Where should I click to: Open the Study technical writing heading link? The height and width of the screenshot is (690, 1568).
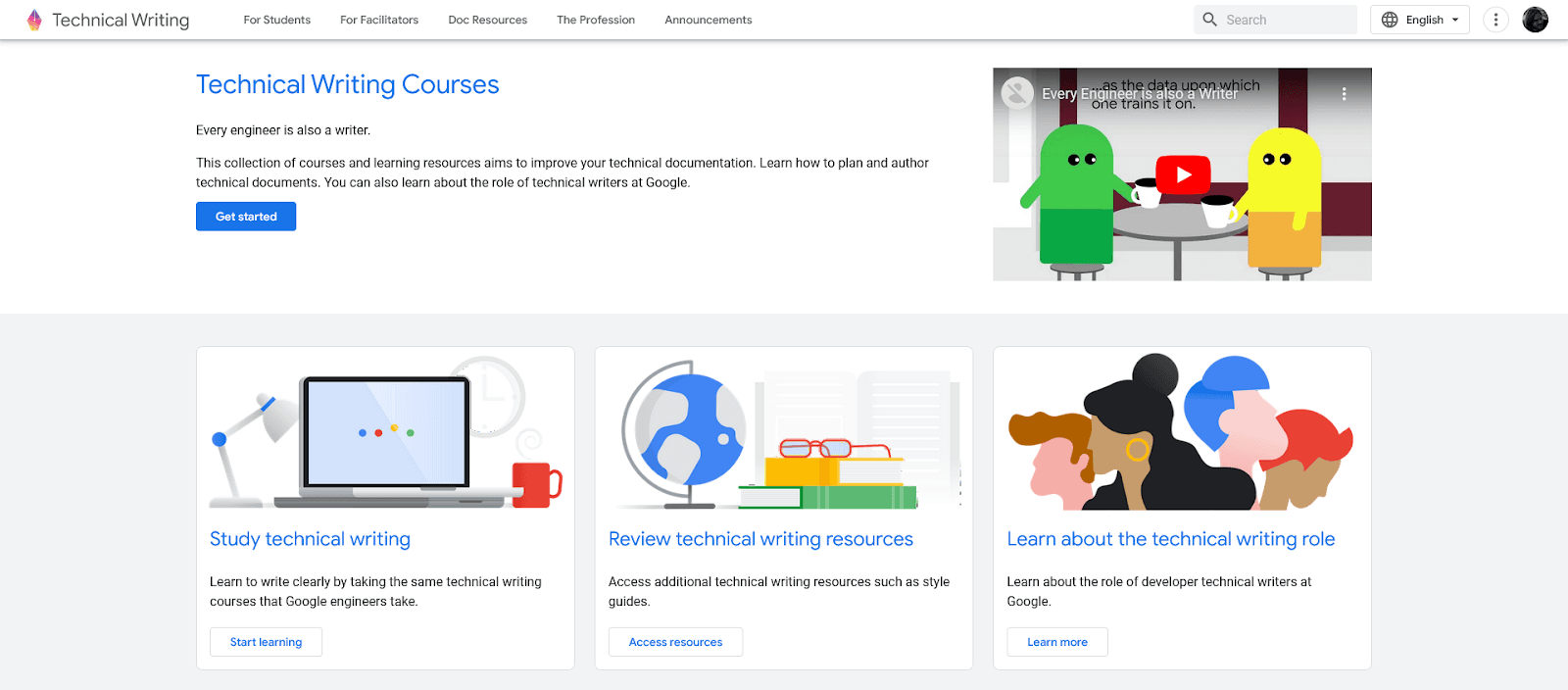(x=310, y=539)
